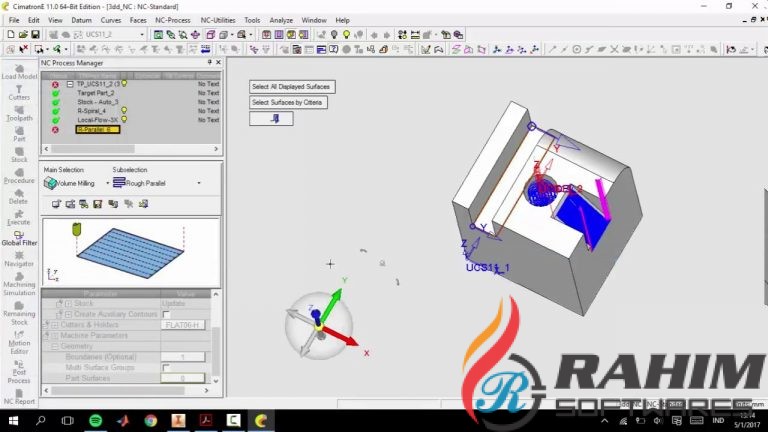768x432 pixels.
Task: Create a new Procedure from the sidebar
Action: 19,176
